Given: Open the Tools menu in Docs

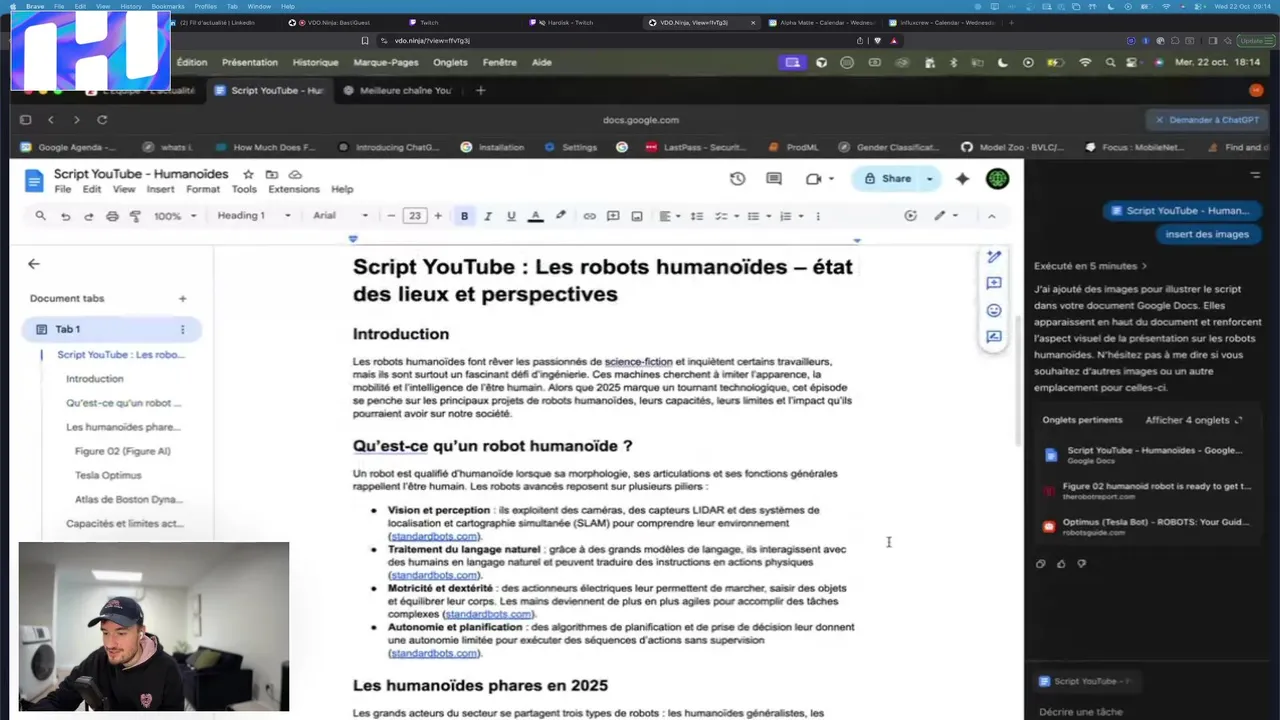Looking at the screenshot, I should pos(244,189).
